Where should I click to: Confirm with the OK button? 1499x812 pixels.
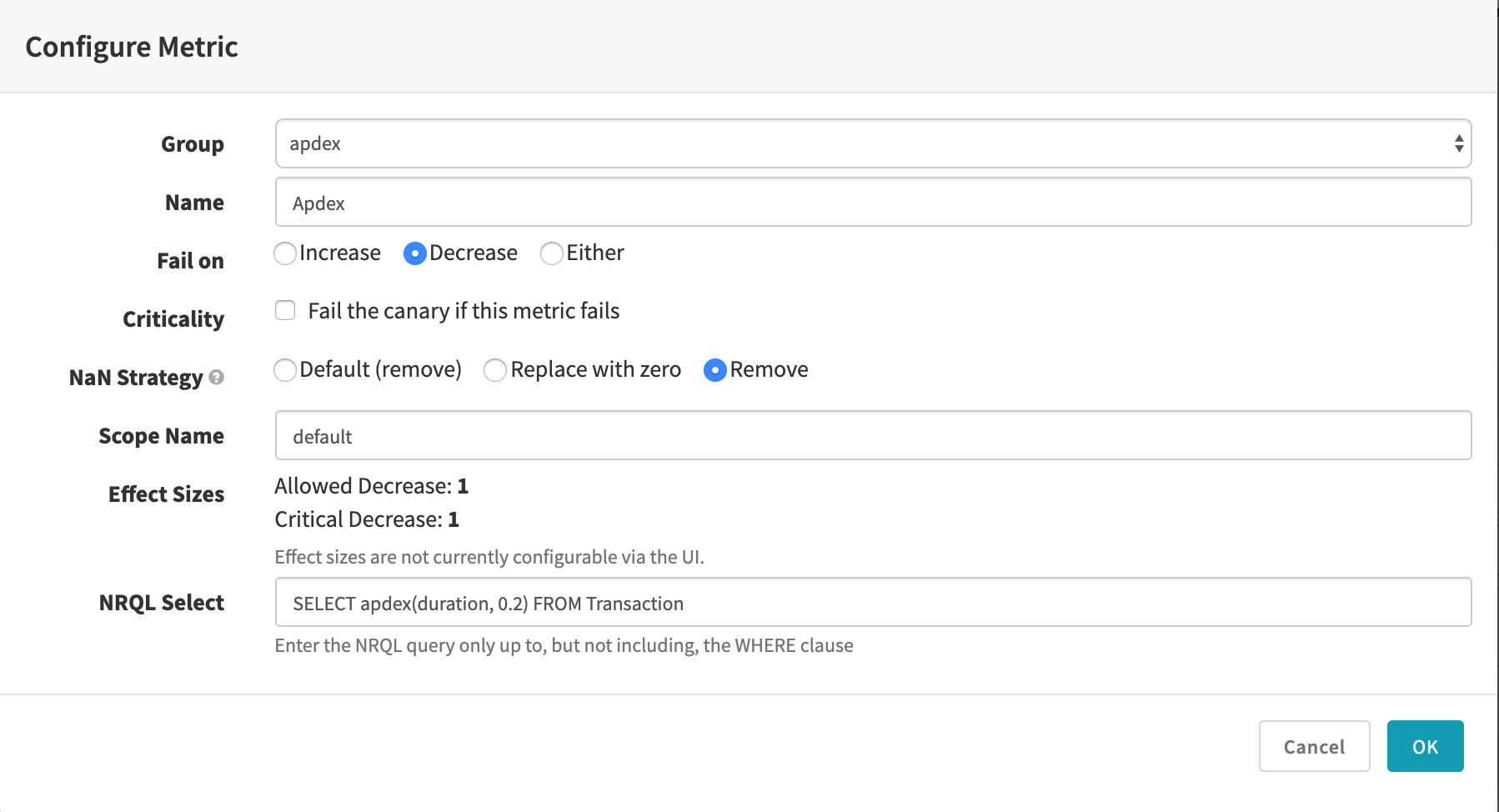point(1424,746)
